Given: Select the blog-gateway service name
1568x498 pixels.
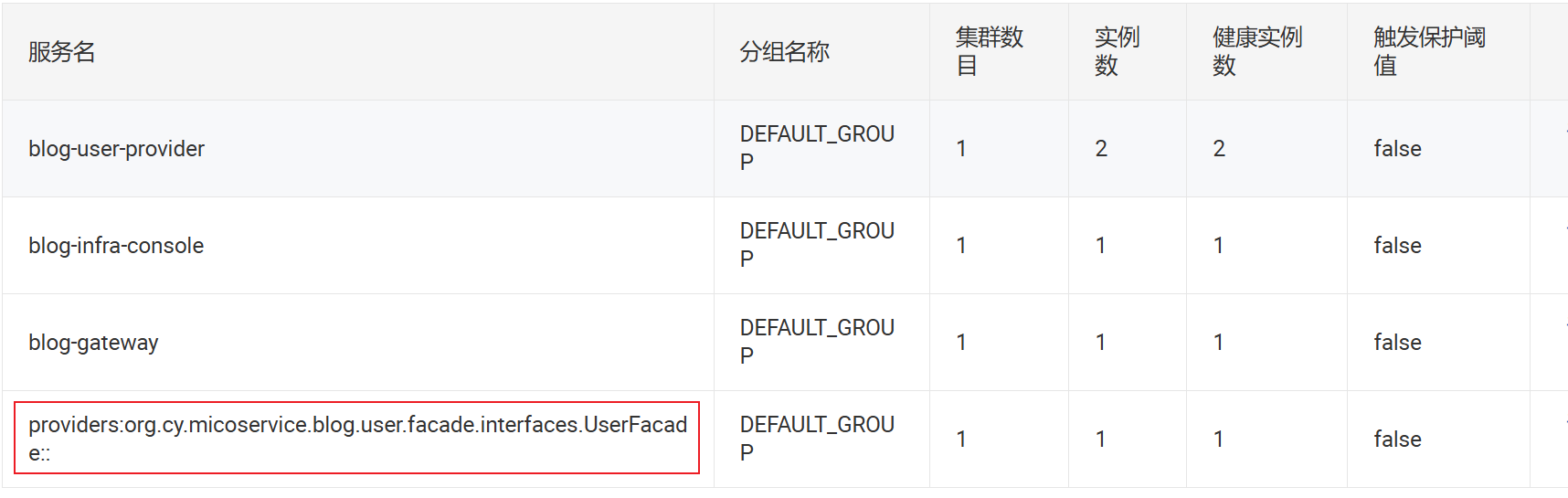Looking at the screenshot, I should click(93, 343).
